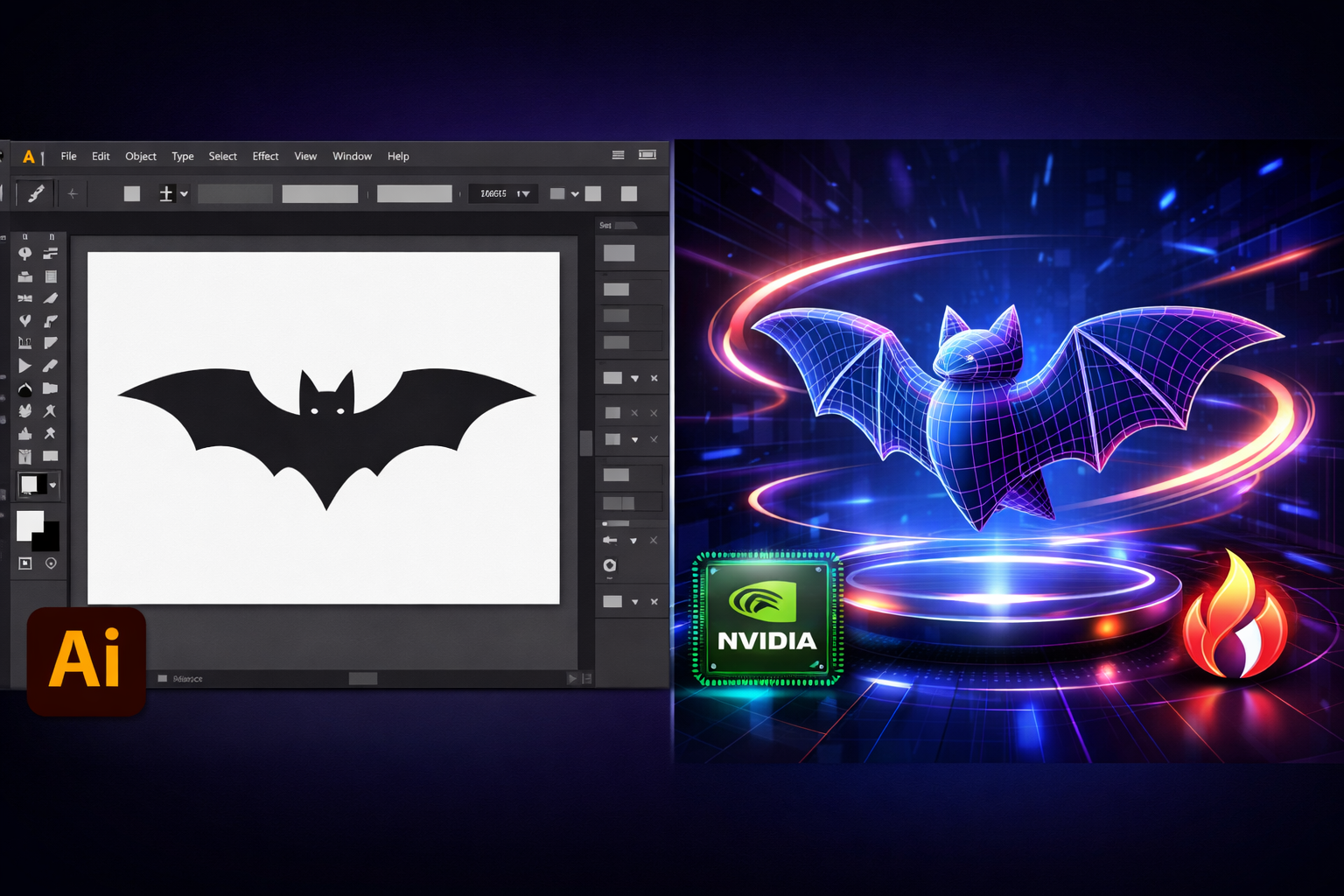Screen dimensions: 1344x896
Task: Expand the dropdown arrow next to align icon
Action: click(x=184, y=194)
